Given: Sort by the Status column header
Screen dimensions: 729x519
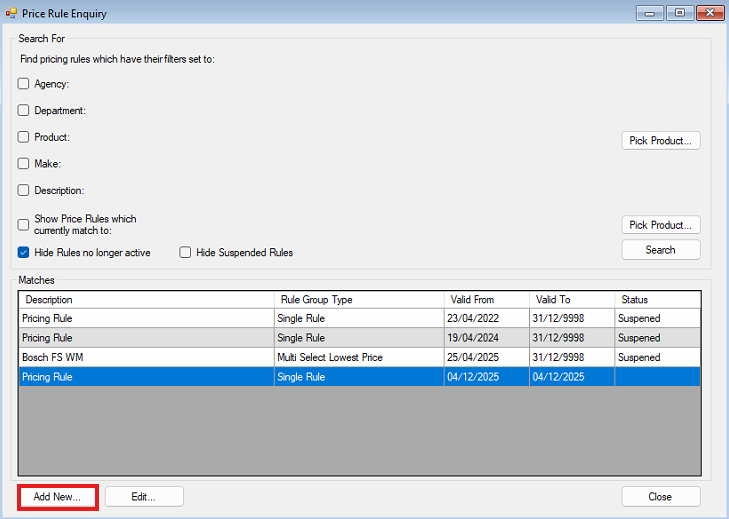Looking at the screenshot, I should (x=657, y=299).
